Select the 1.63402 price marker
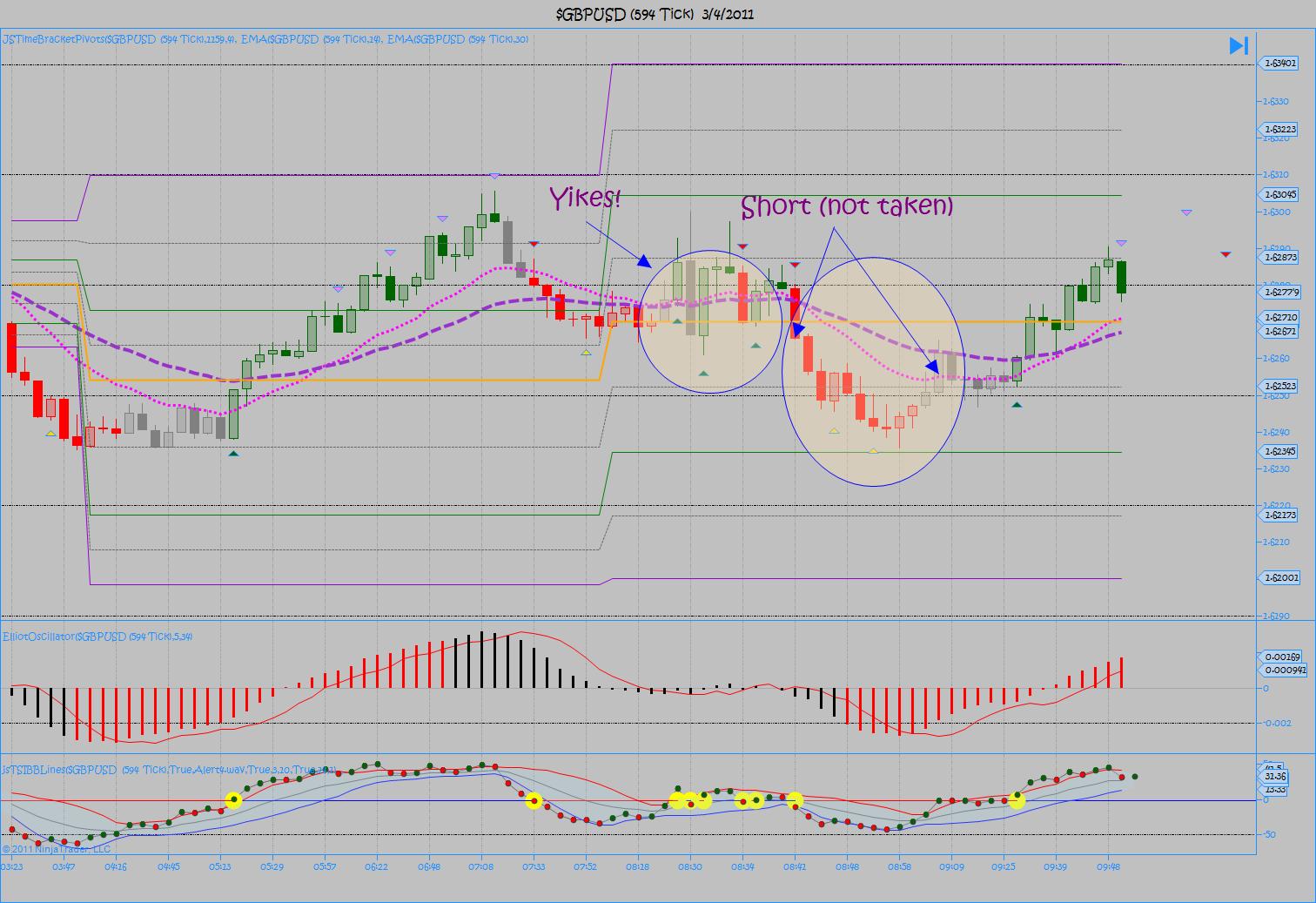Screen dimensions: 1316x903 coord(1279,63)
